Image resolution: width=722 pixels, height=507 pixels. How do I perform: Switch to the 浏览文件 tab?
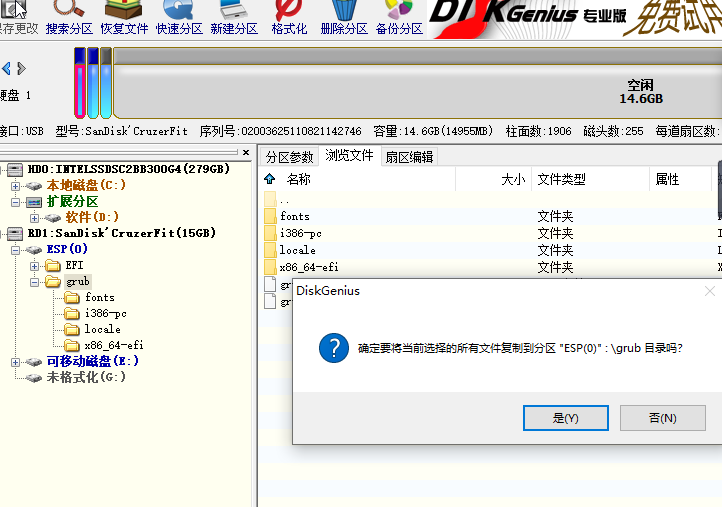point(349,156)
